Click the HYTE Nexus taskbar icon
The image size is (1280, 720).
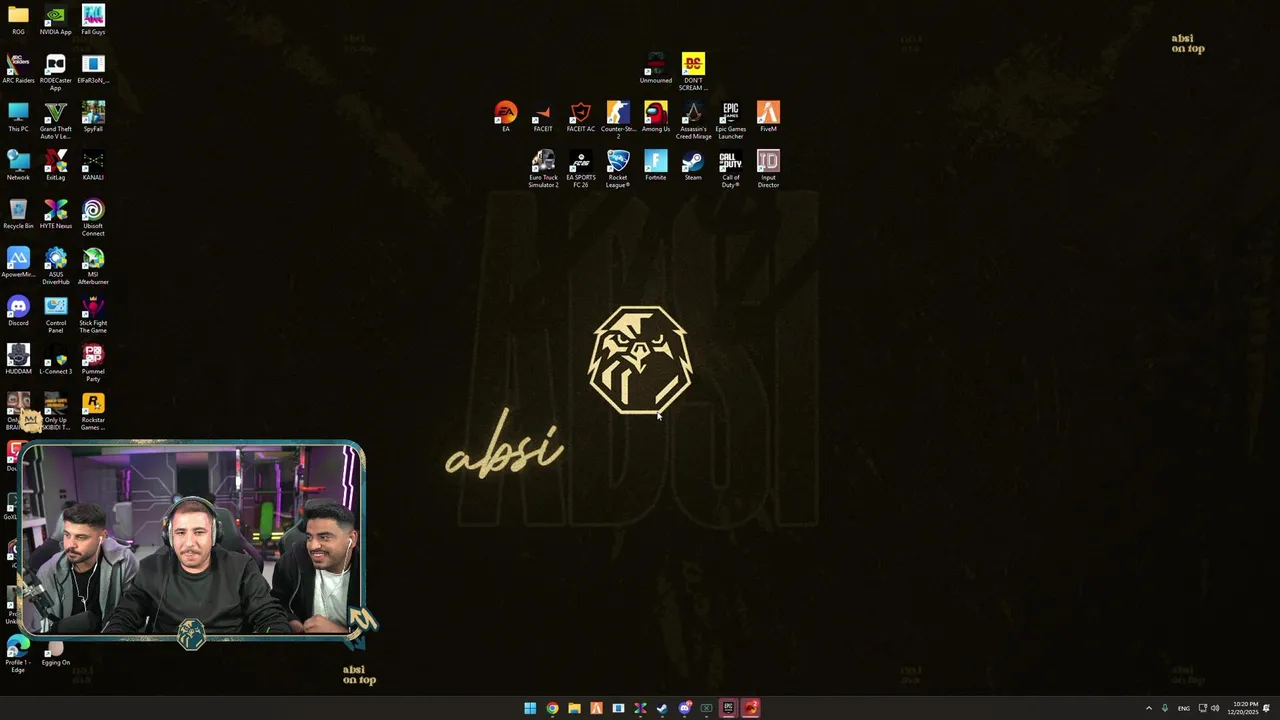pos(640,708)
